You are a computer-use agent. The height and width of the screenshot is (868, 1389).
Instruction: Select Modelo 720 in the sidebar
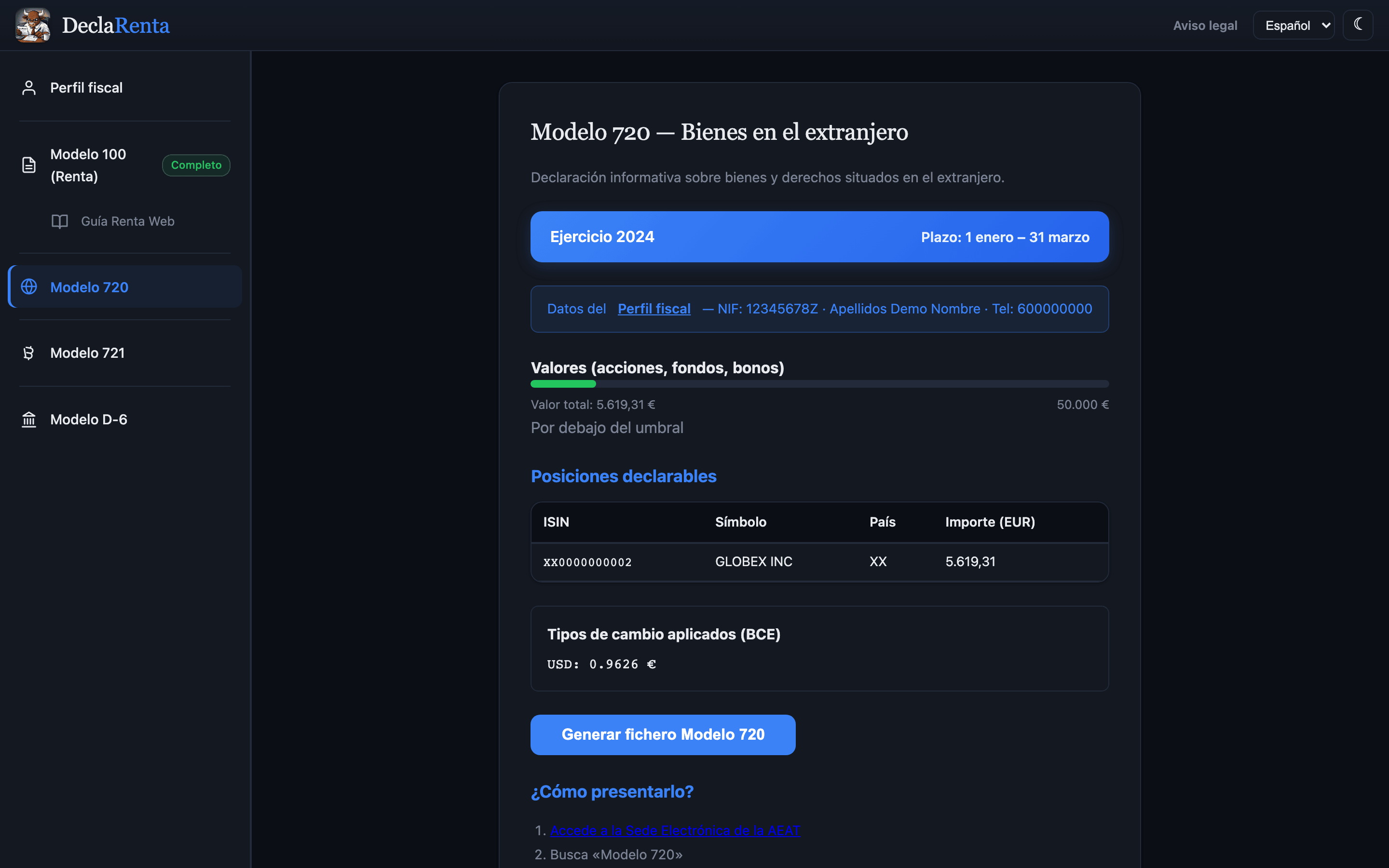[125, 287]
